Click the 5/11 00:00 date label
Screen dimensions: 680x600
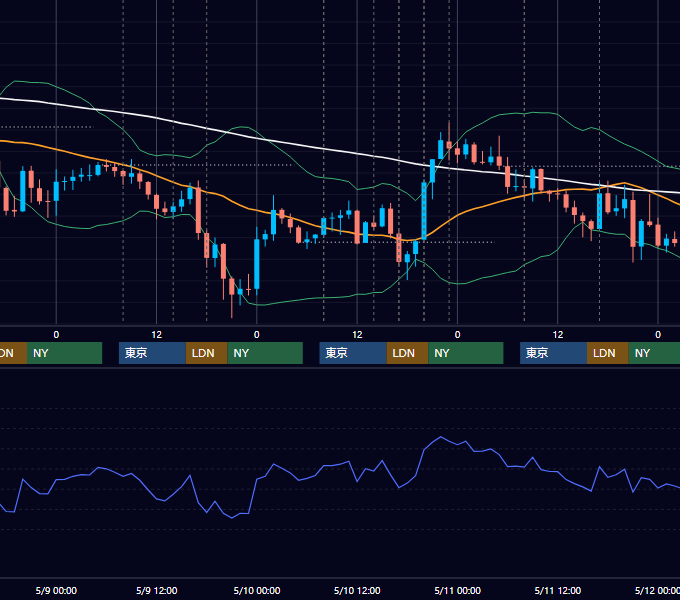pyautogui.click(x=458, y=590)
